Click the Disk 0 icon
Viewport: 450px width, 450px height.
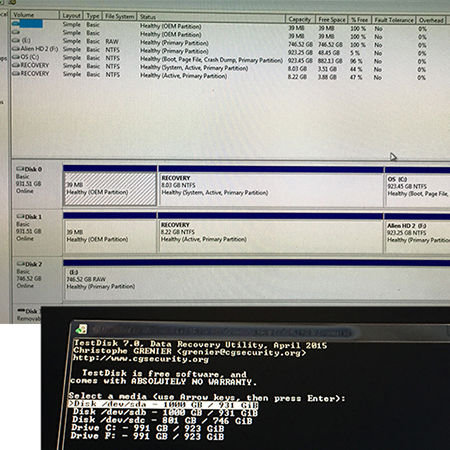pyautogui.click(x=20, y=169)
